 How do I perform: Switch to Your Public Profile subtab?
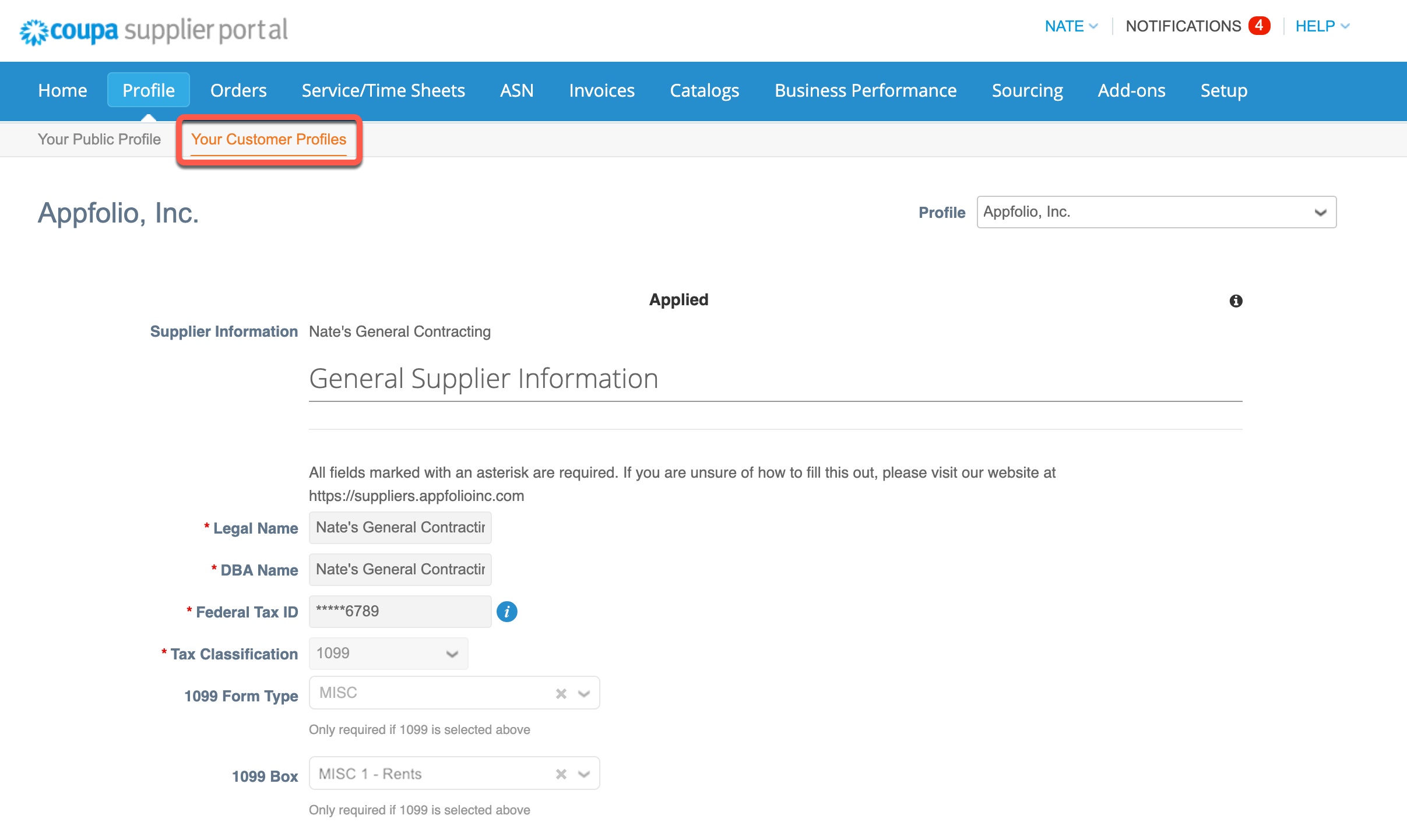pyautogui.click(x=99, y=139)
